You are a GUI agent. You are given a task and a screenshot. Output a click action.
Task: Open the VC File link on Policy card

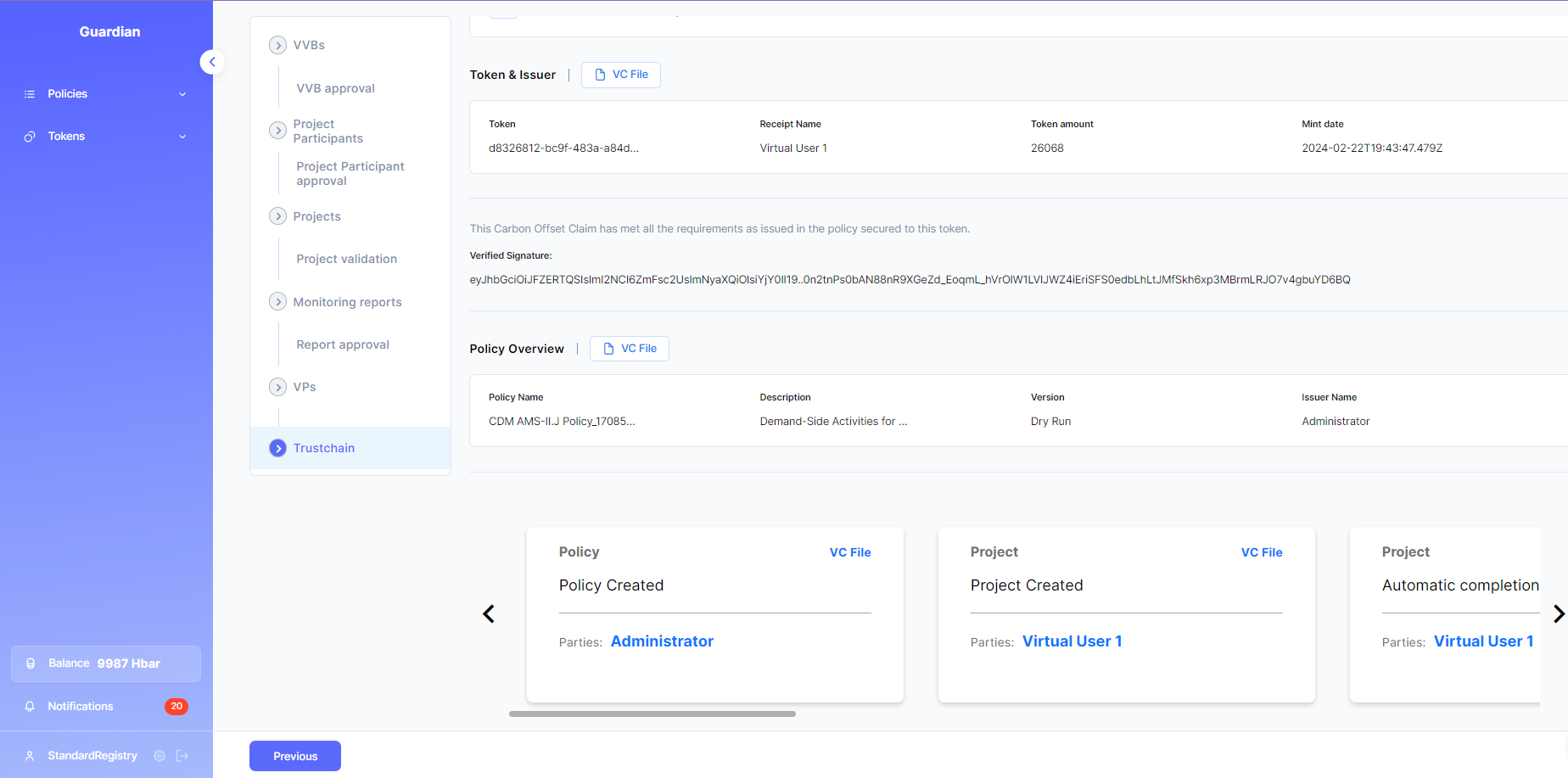point(849,552)
